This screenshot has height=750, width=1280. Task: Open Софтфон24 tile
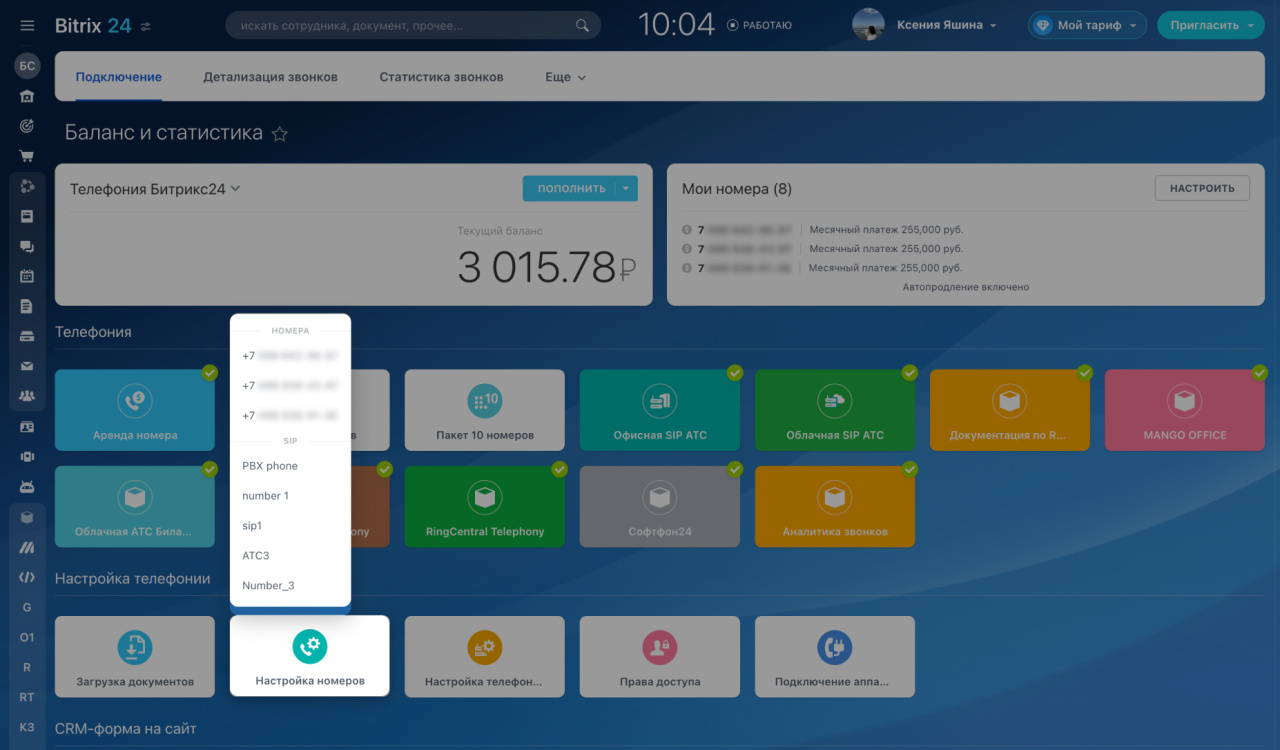[660, 506]
